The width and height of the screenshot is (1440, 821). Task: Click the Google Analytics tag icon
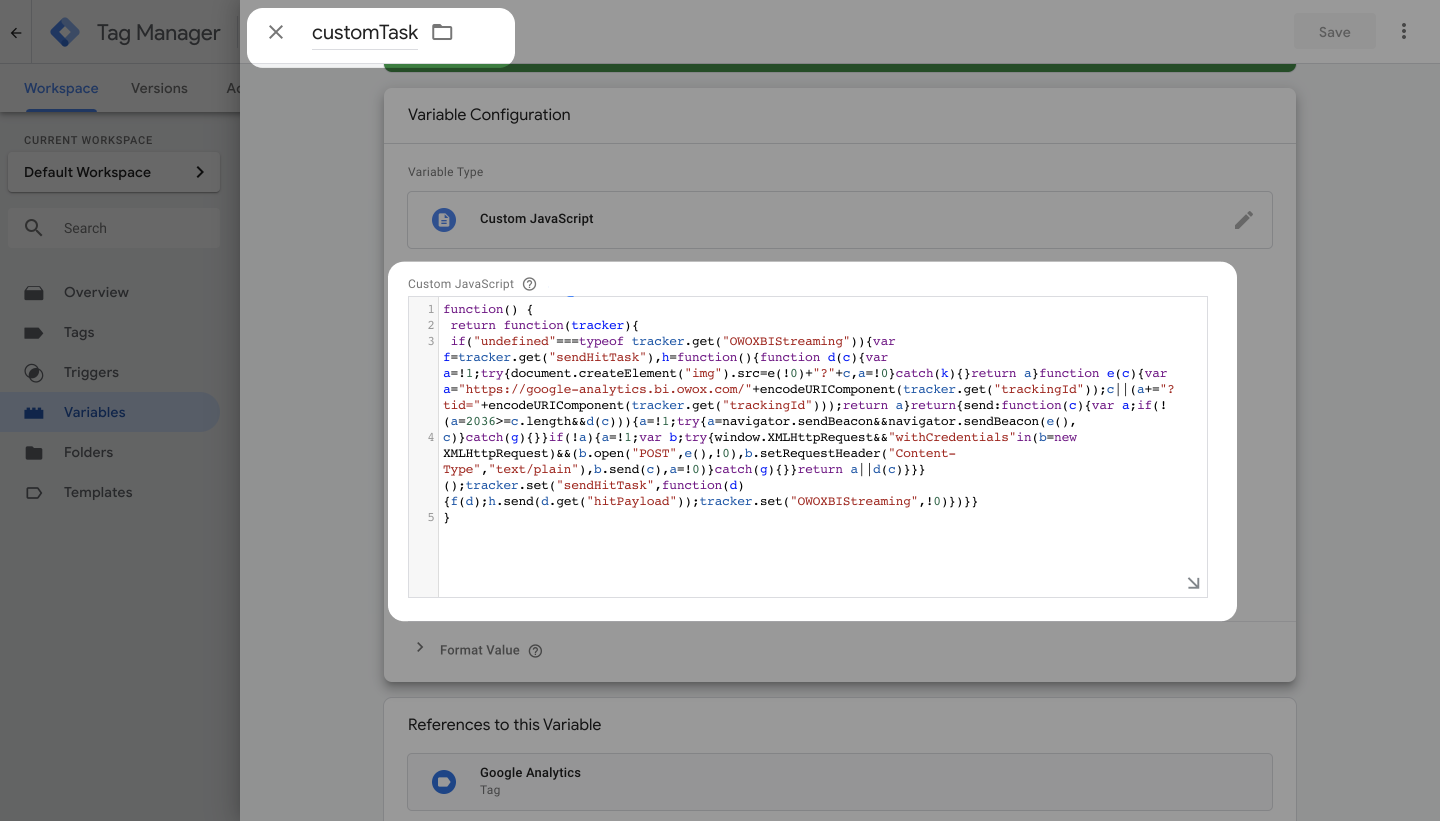point(444,782)
